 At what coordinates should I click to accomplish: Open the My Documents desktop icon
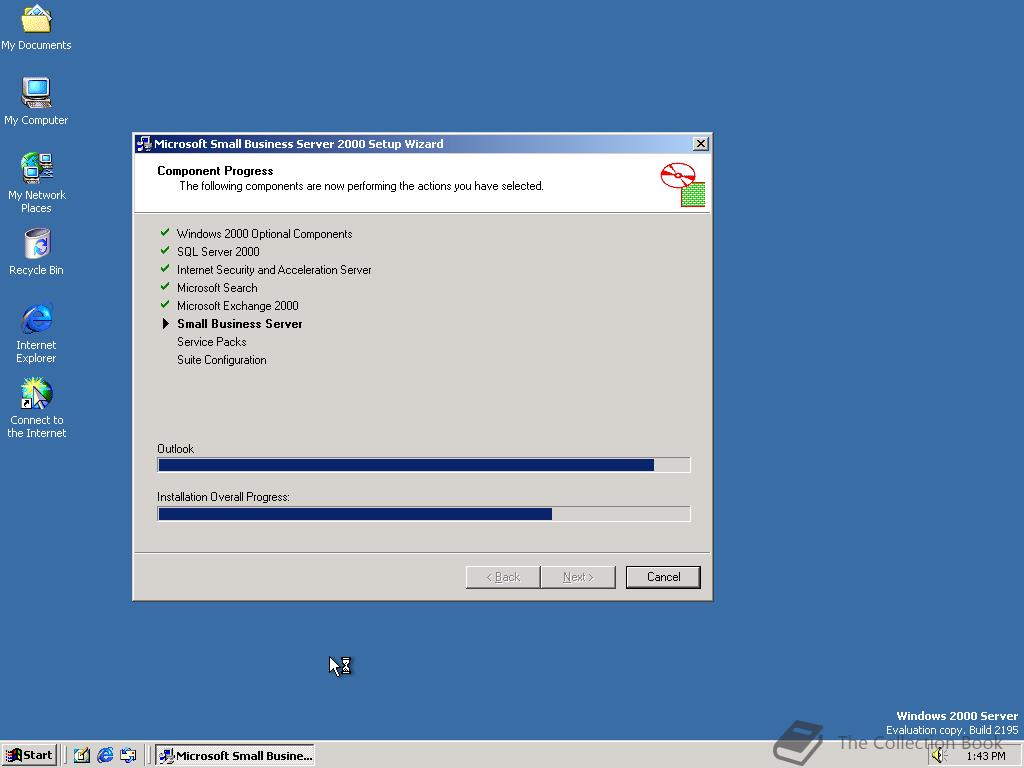coord(36,27)
